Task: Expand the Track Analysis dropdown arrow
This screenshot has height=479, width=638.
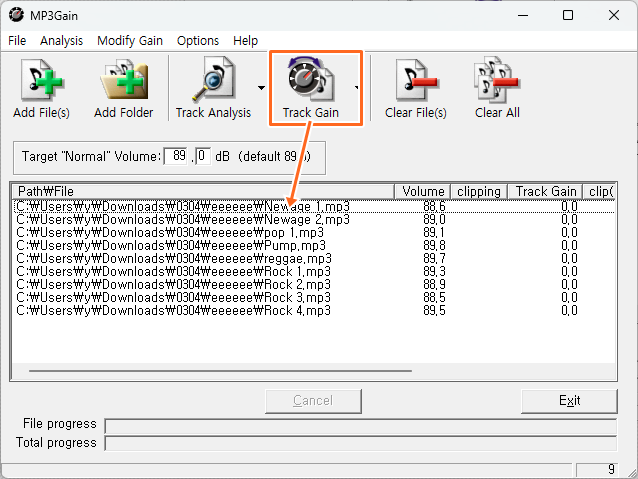Action: tap(261, 87)
